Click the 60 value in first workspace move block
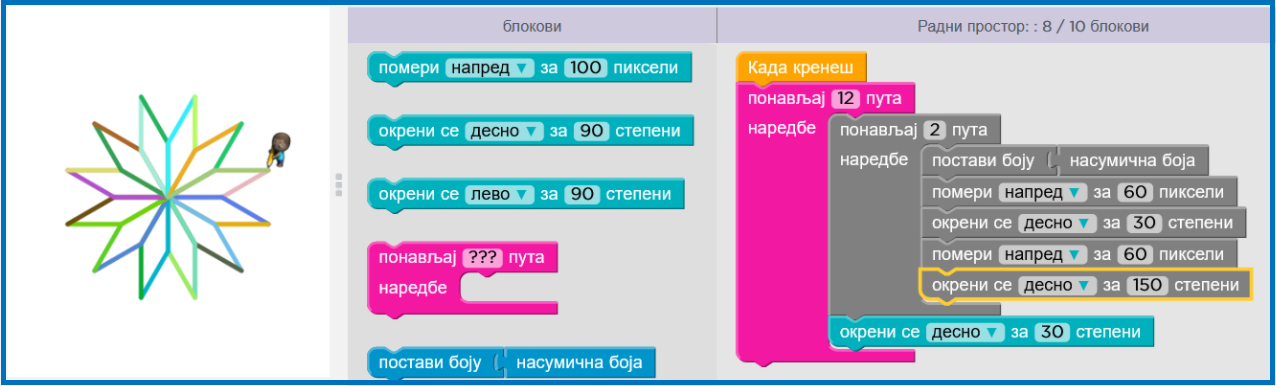This screenshot has width=1276, height=386. (1136, 192)
